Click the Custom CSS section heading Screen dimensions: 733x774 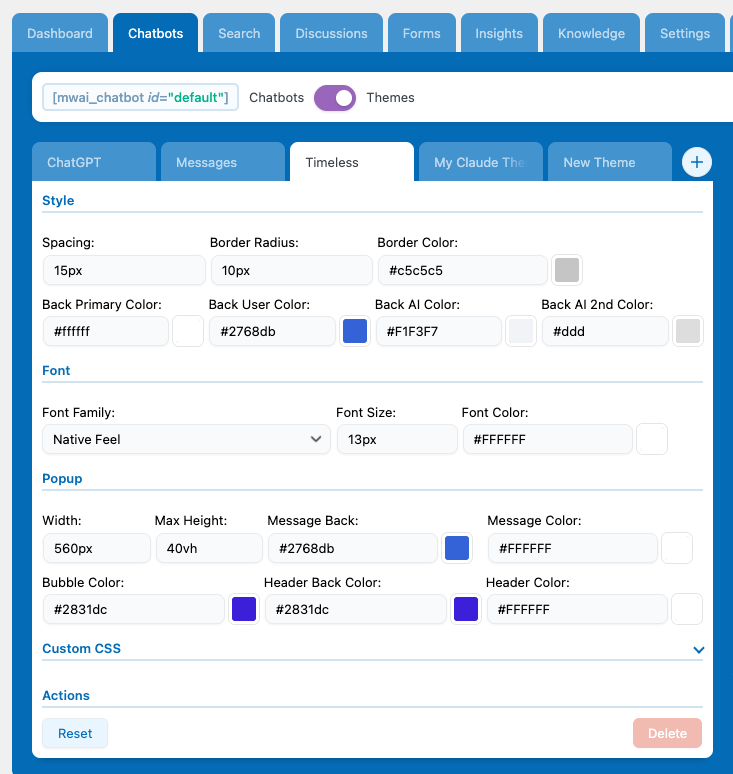click(x=81, y=649)
